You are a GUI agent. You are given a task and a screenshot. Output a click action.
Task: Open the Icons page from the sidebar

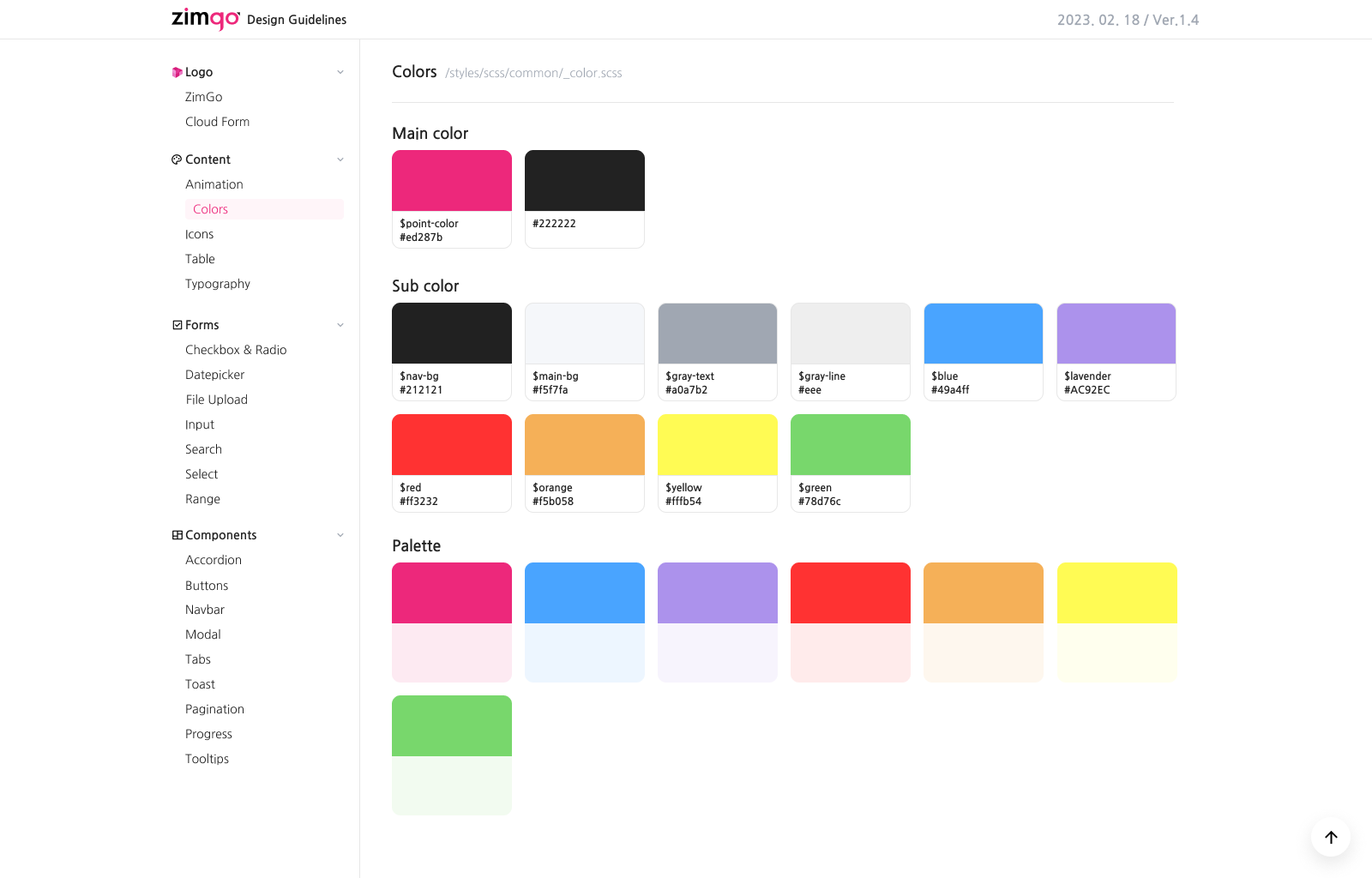click(x=199, y=233)
